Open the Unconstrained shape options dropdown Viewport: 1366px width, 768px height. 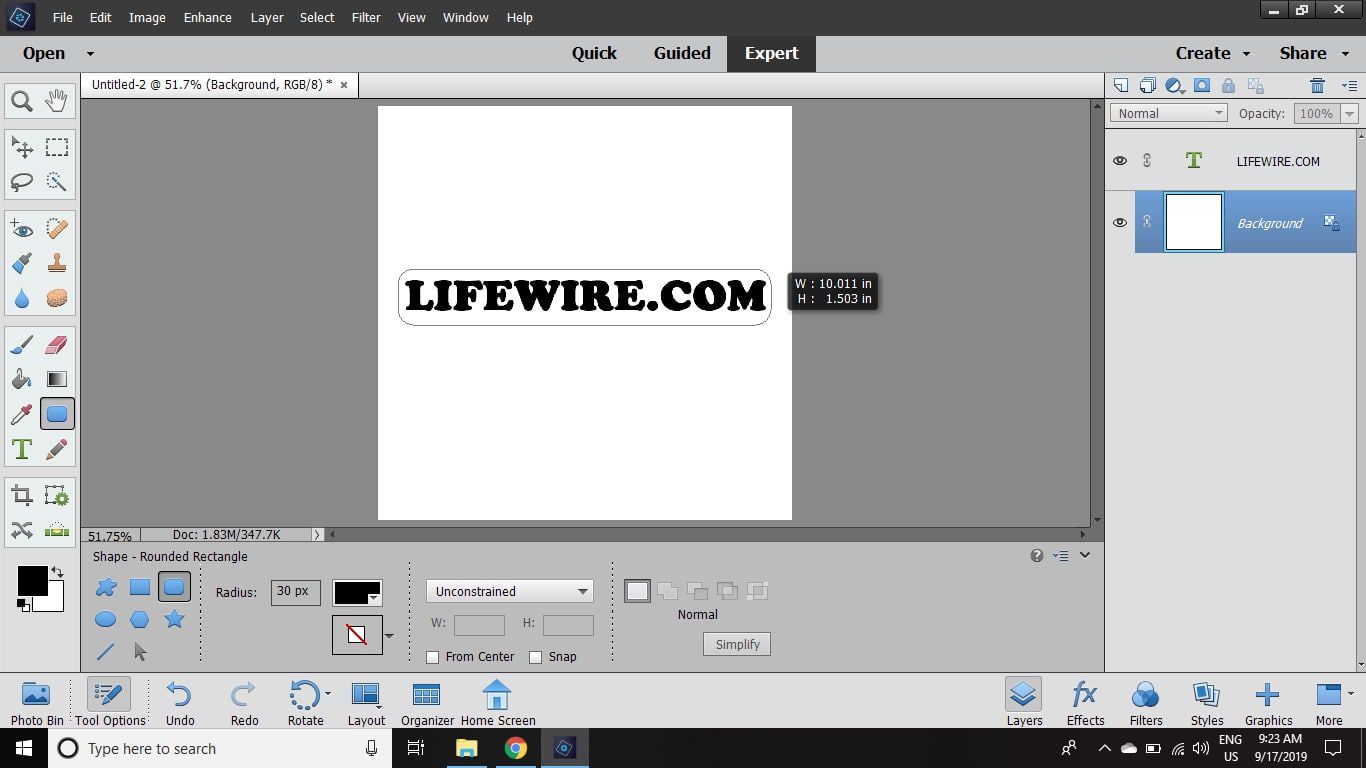coord(510,591)
